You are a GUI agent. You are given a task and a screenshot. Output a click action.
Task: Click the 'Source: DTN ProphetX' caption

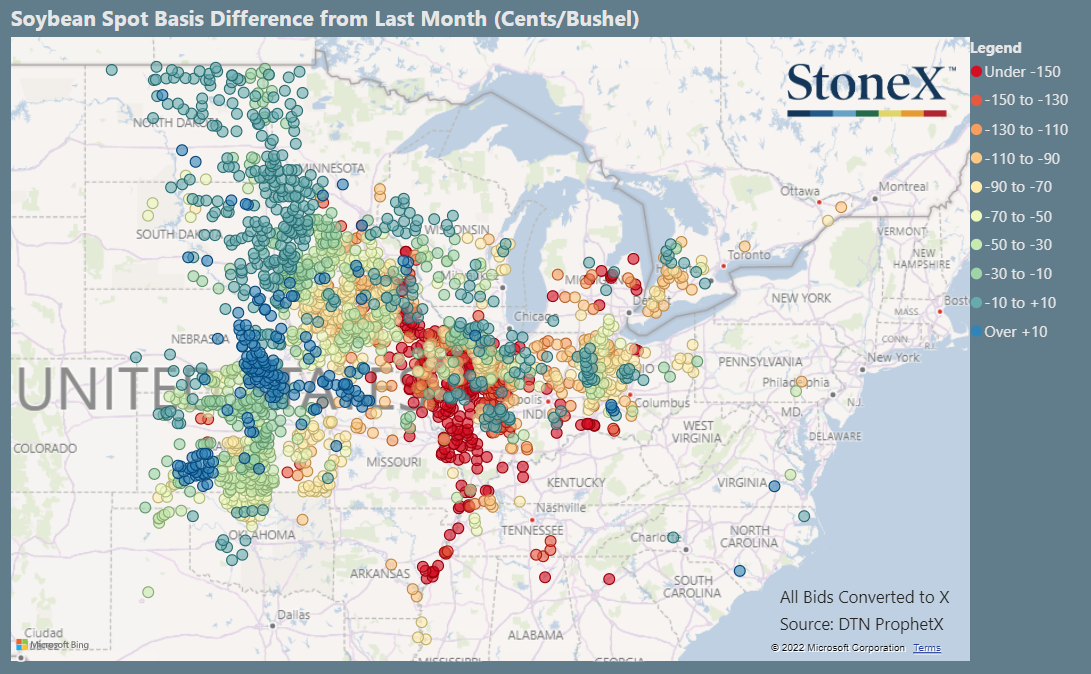point(862,622)
